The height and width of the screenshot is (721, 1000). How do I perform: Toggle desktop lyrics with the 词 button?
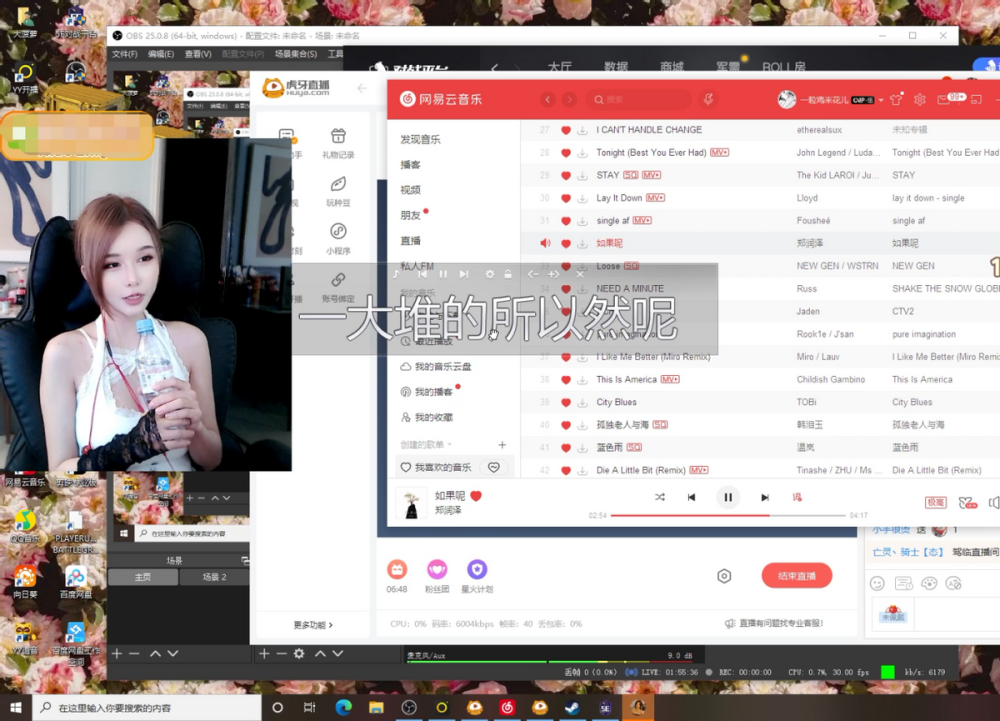(x=797, y=497)
